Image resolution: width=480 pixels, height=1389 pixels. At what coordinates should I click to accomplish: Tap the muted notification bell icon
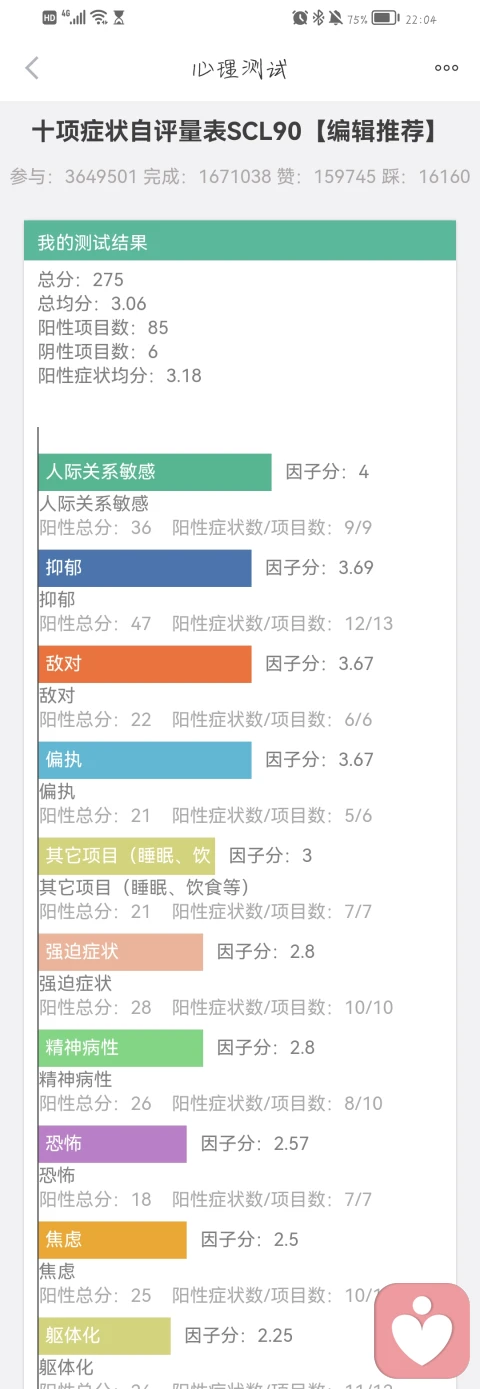point(335,18)
